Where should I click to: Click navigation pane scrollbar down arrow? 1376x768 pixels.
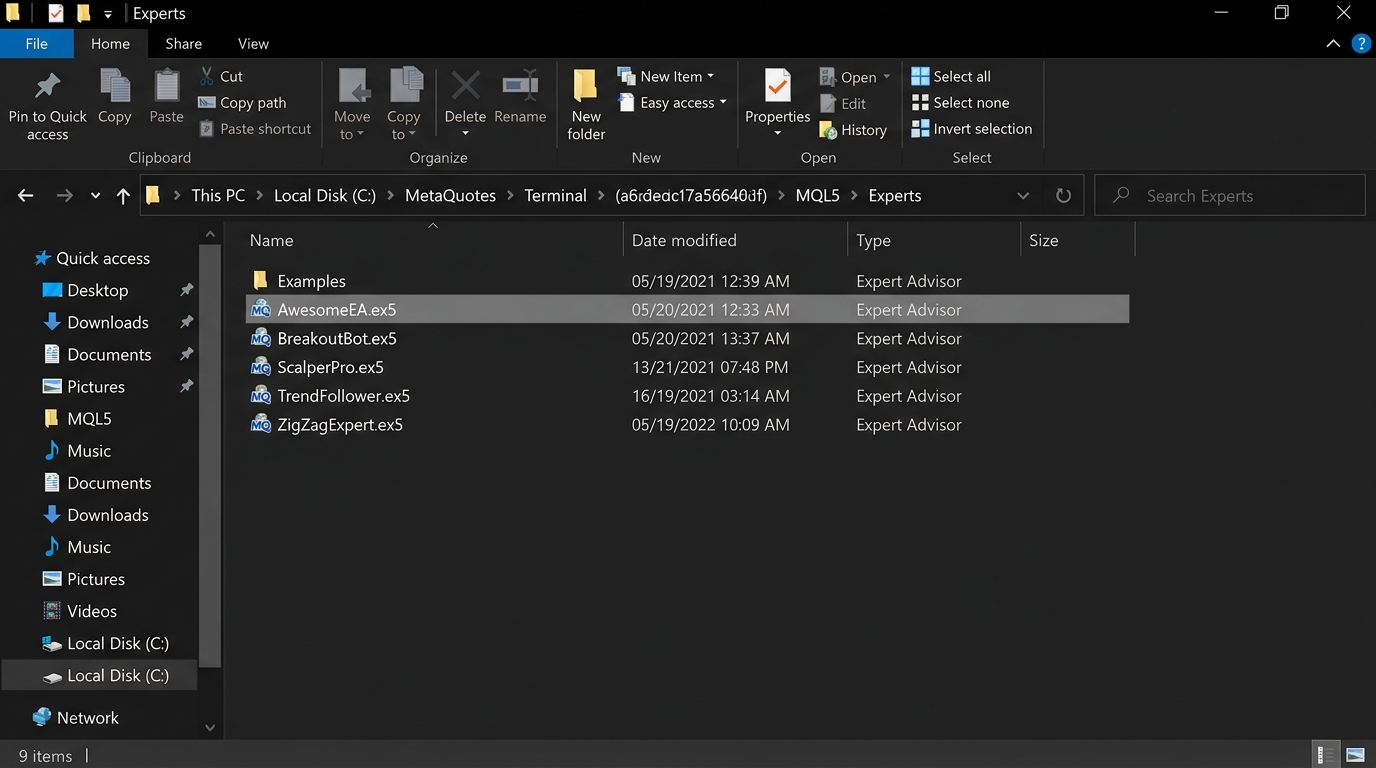click(209, 728)
